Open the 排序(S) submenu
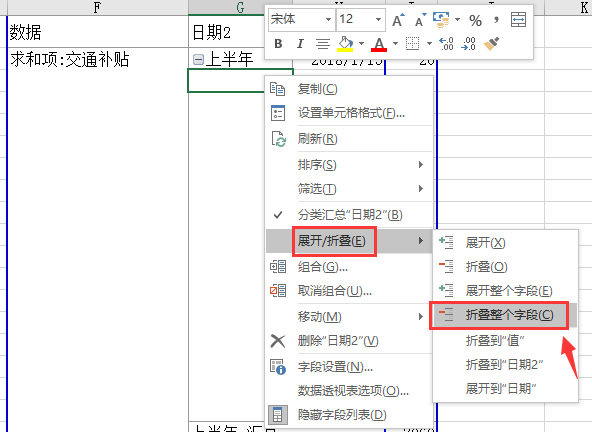 point(348,165)
